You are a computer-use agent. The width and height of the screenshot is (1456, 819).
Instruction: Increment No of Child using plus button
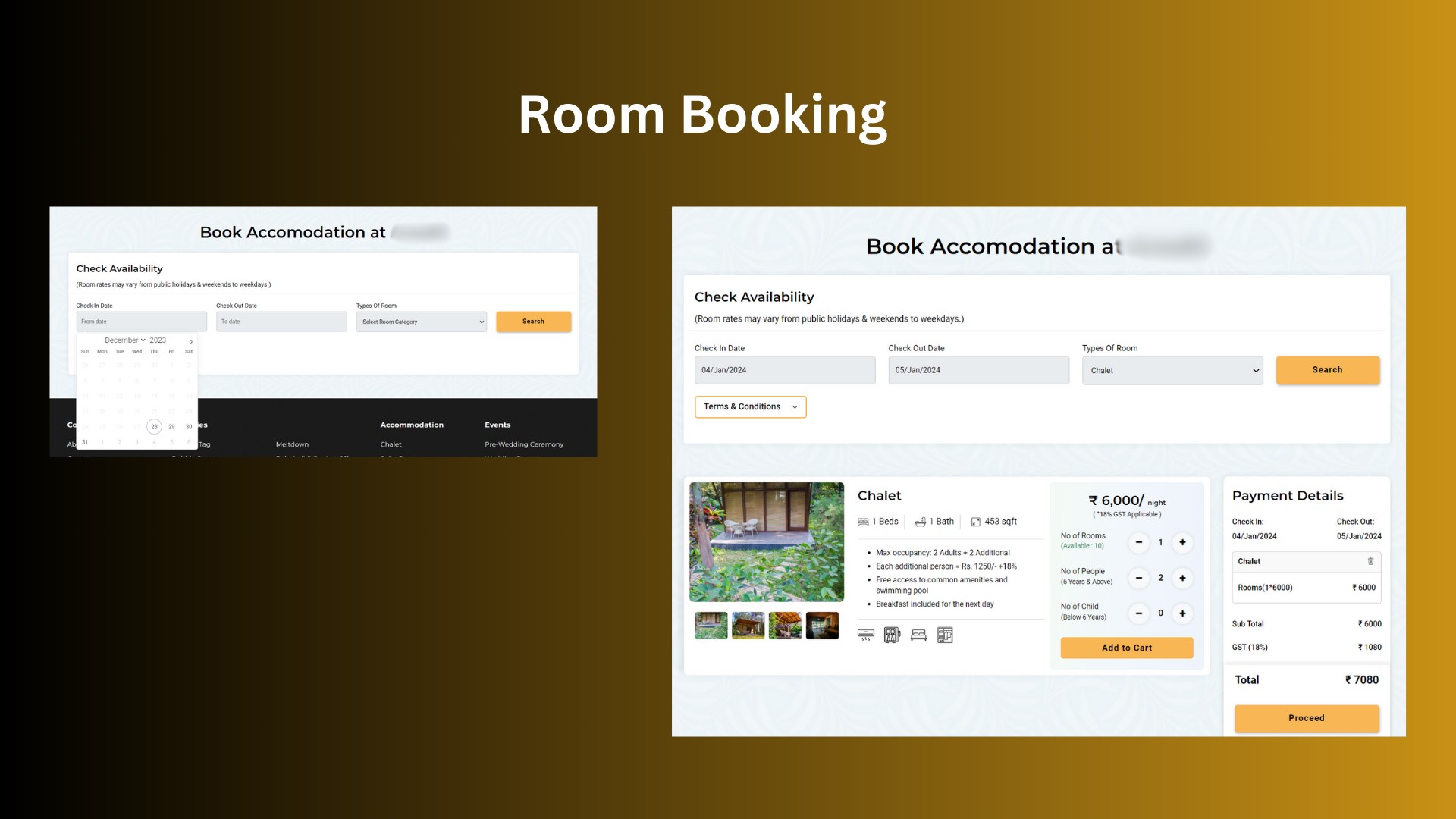1182,612
